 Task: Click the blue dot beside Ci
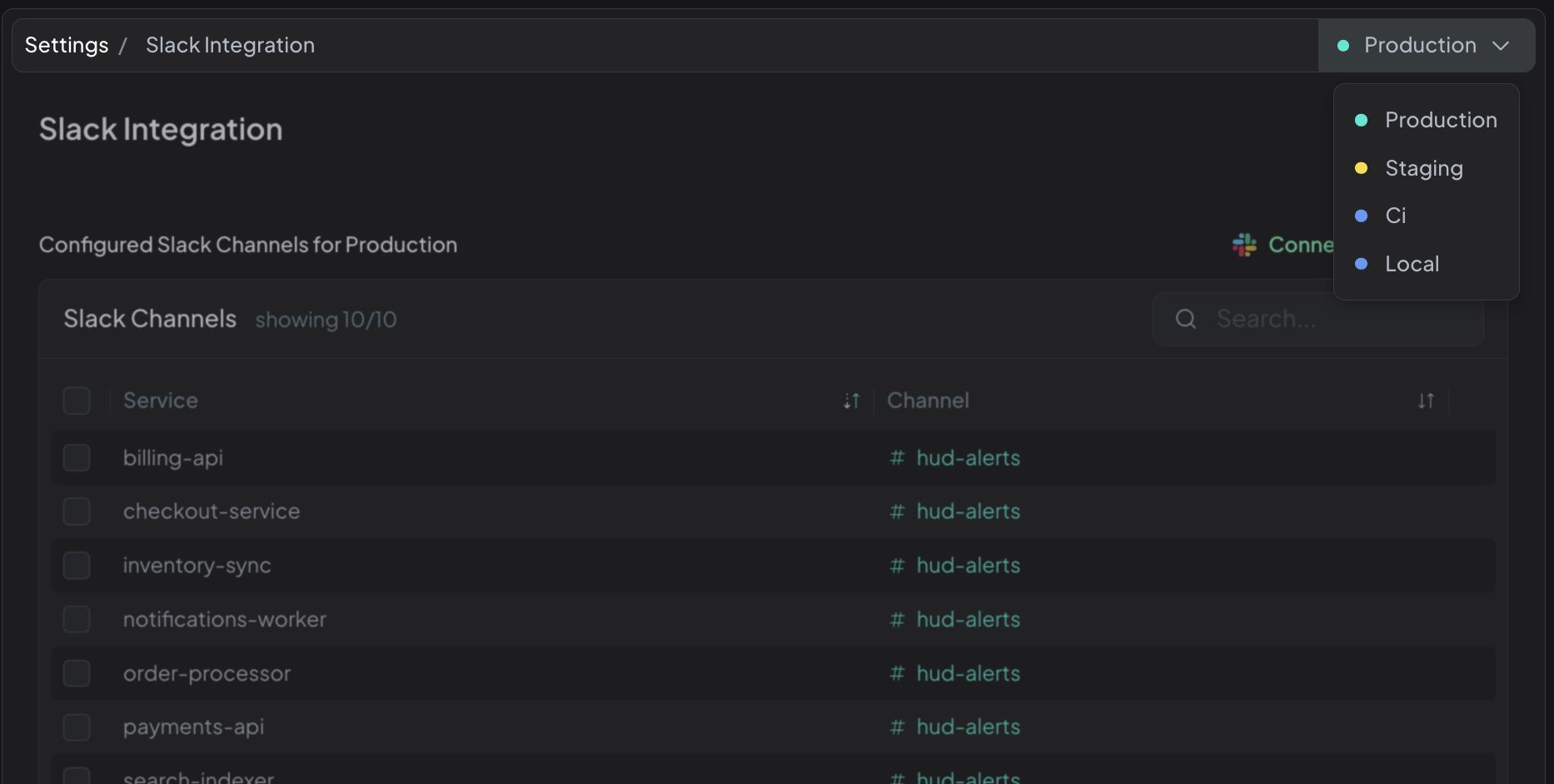(x=1362, y=216)
